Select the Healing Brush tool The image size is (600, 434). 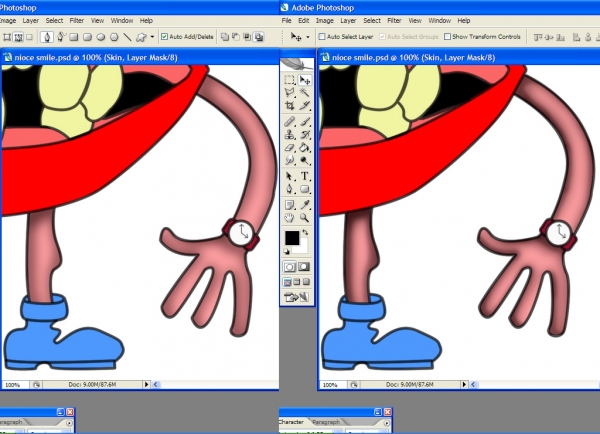point(290,122)
